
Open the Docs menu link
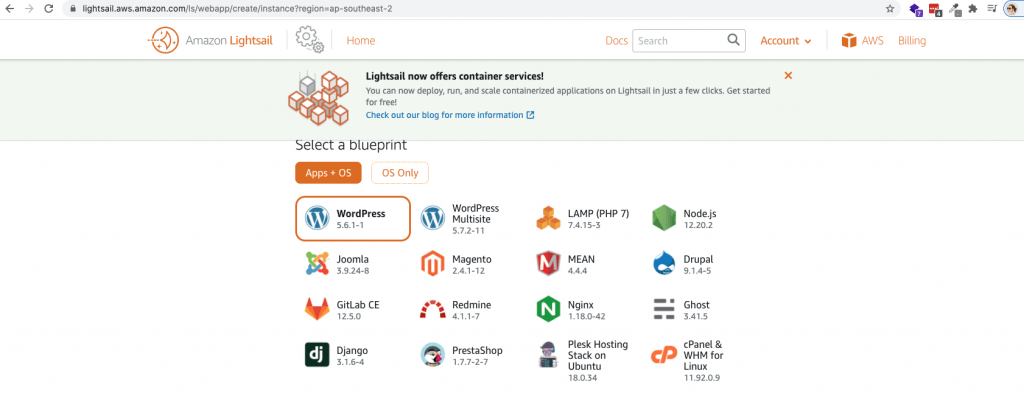click(616, 41)
